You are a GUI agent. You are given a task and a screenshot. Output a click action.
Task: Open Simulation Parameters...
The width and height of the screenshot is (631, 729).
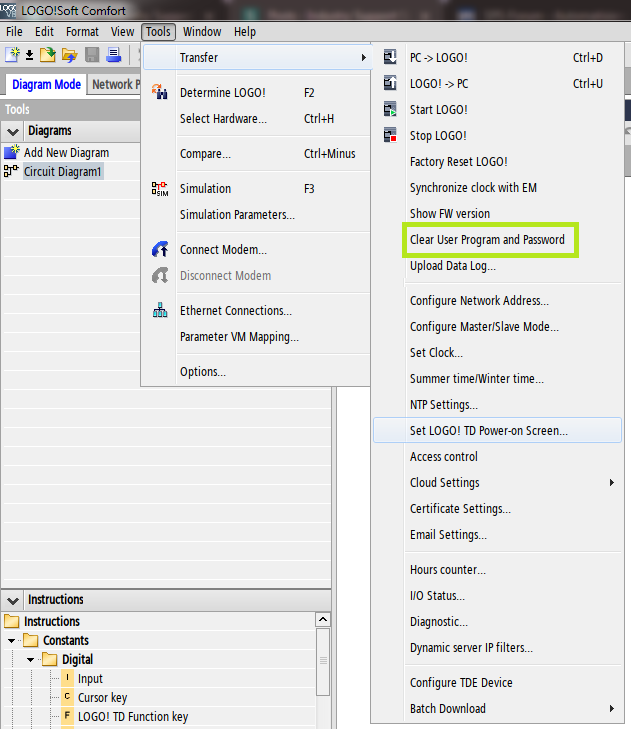click(258, 214)
